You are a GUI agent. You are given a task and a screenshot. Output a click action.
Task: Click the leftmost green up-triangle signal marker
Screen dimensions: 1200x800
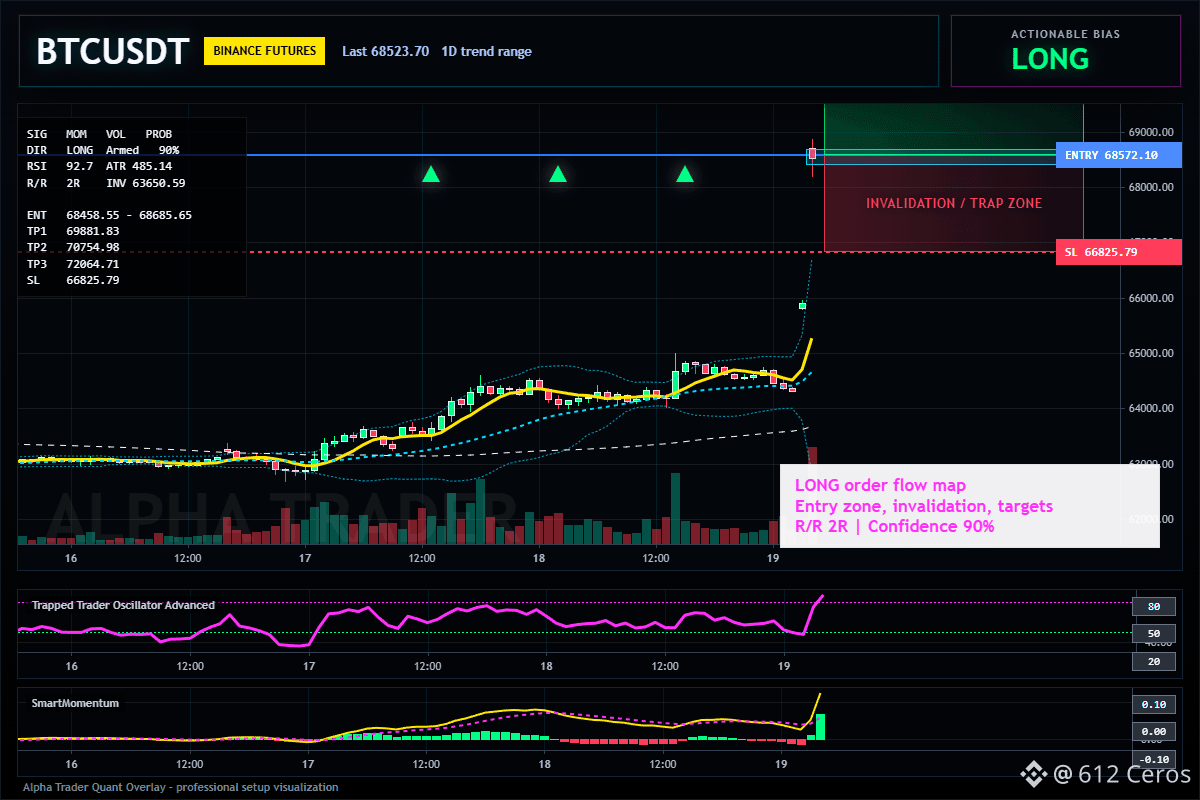[431, 174]
